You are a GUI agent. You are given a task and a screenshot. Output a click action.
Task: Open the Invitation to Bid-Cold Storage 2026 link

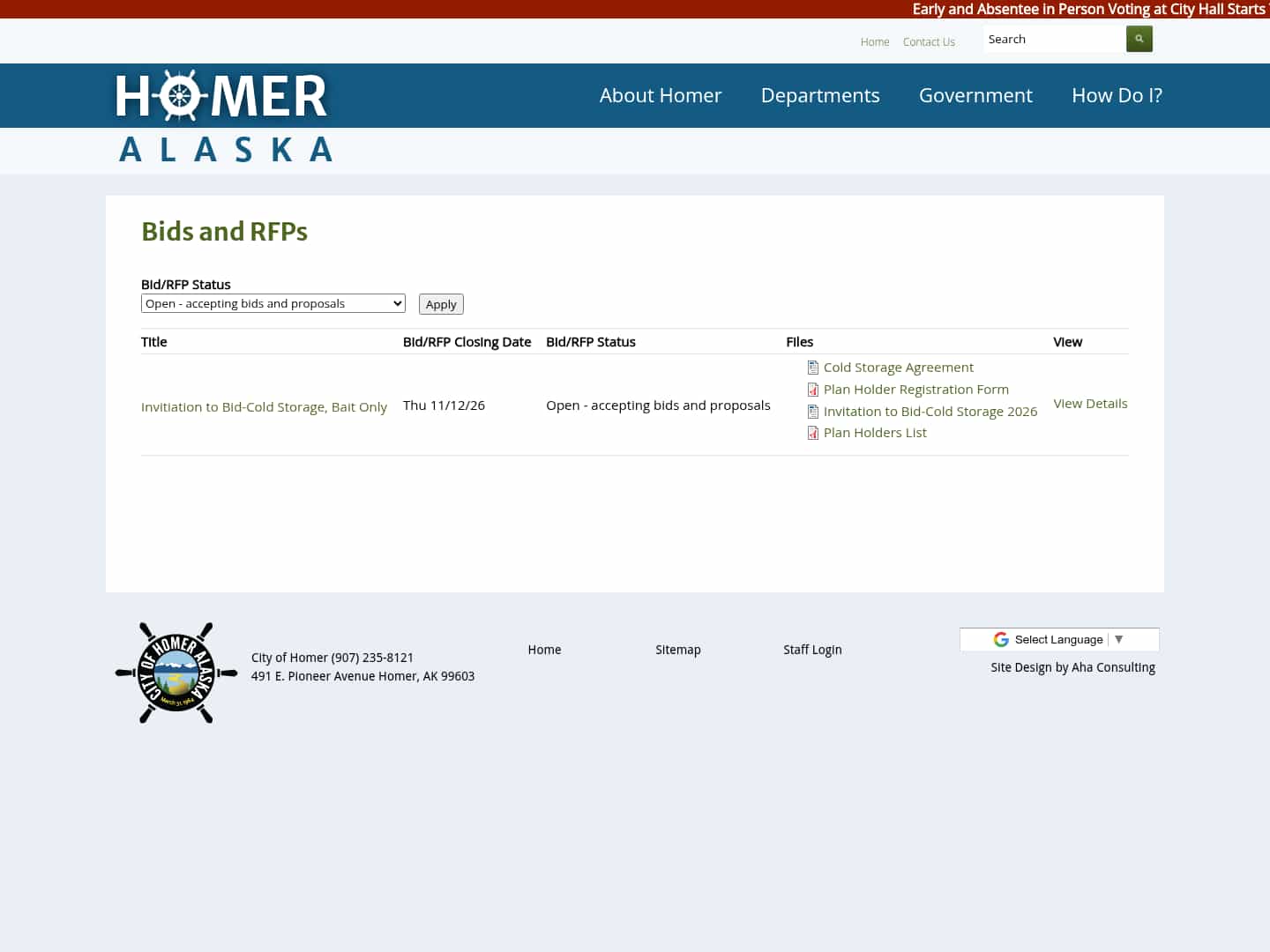[930, 412]
